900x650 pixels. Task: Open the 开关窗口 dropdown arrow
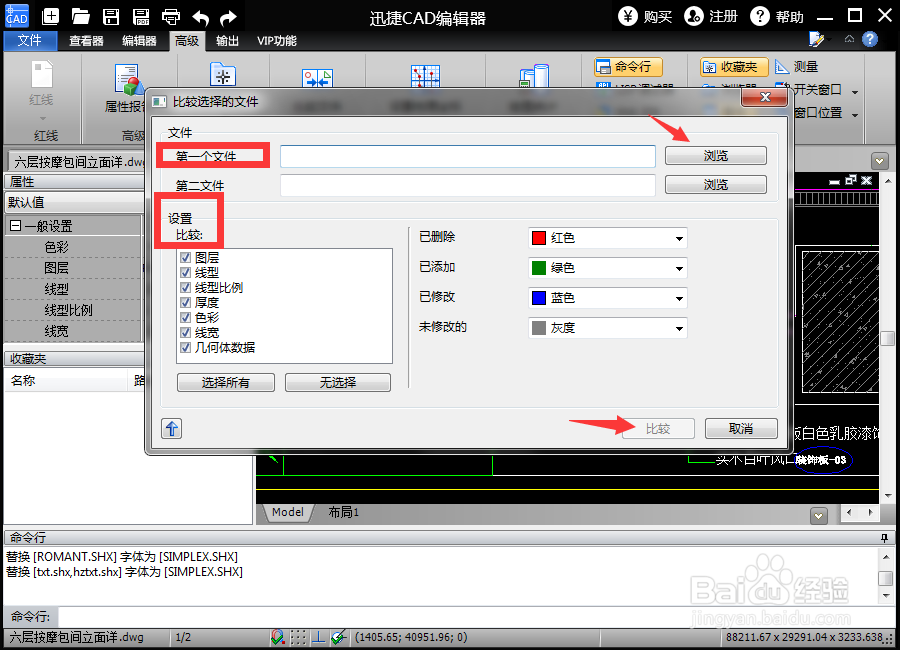(x=855, y=92)
